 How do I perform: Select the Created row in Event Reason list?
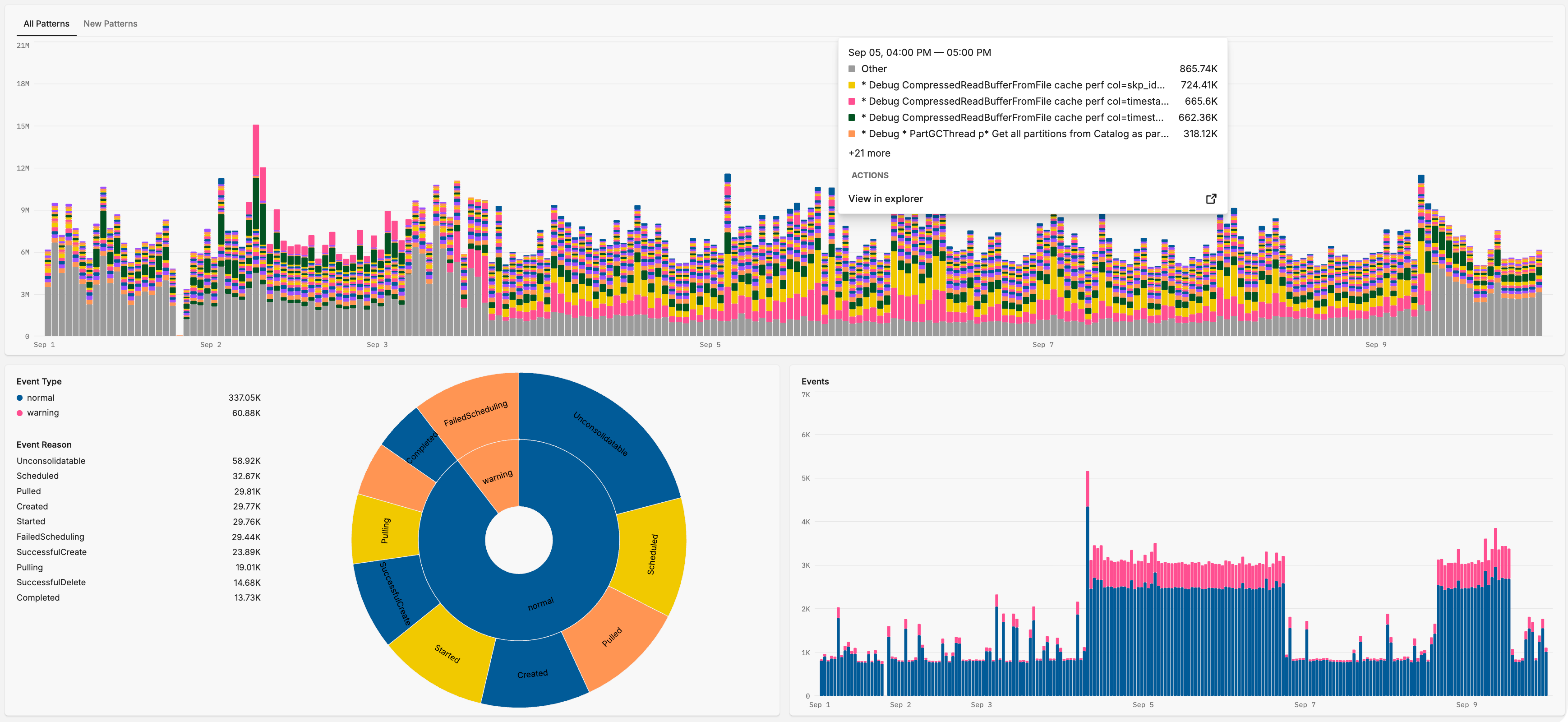pos(138,506)
